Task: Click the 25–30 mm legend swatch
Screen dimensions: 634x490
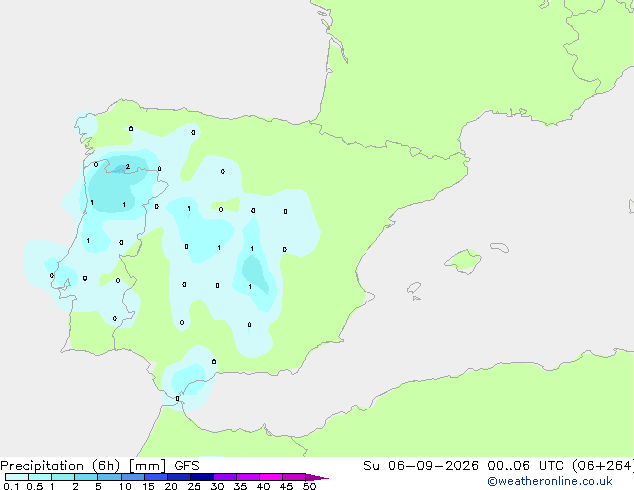Action: tap(201, 477)
